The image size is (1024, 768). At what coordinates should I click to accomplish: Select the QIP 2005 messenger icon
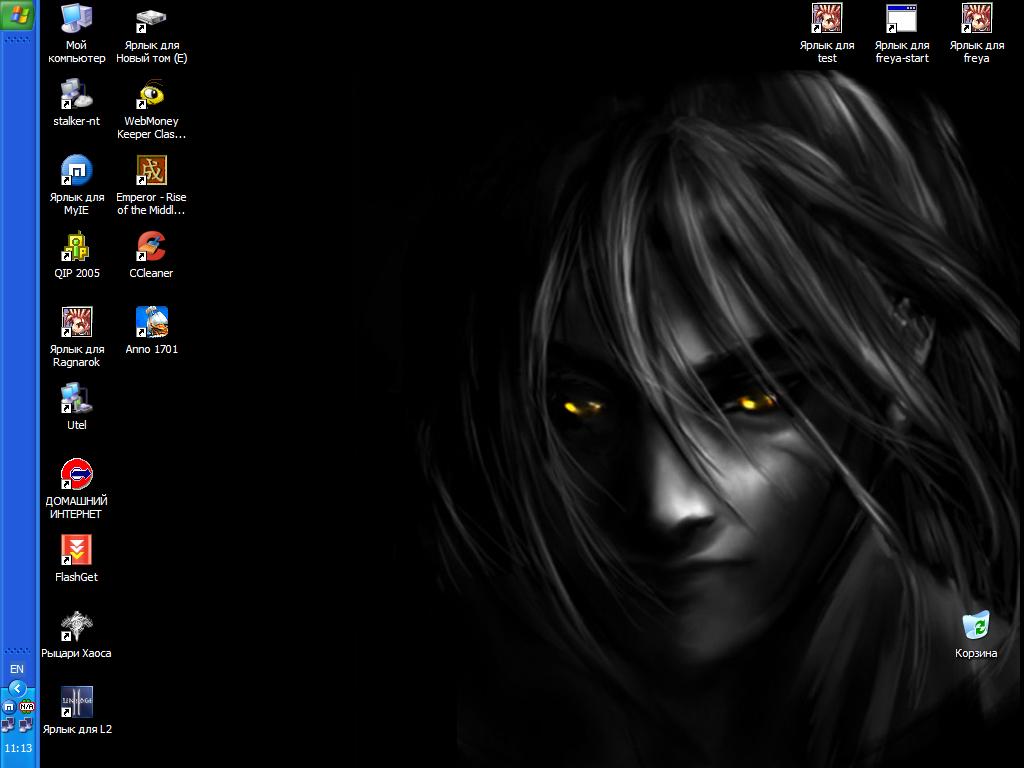[76, 255]
